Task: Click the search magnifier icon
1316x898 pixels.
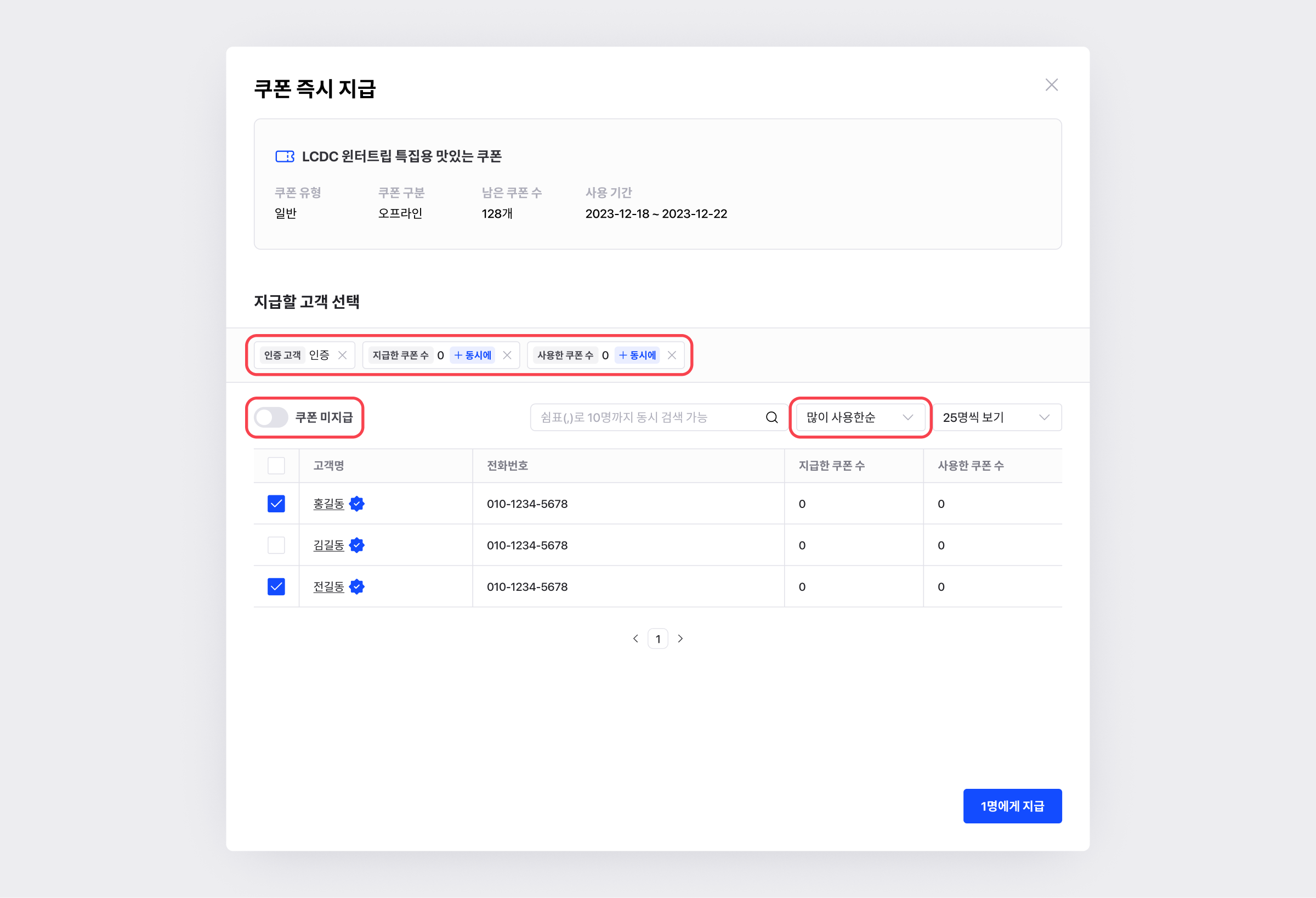Action: pos(772,417)
